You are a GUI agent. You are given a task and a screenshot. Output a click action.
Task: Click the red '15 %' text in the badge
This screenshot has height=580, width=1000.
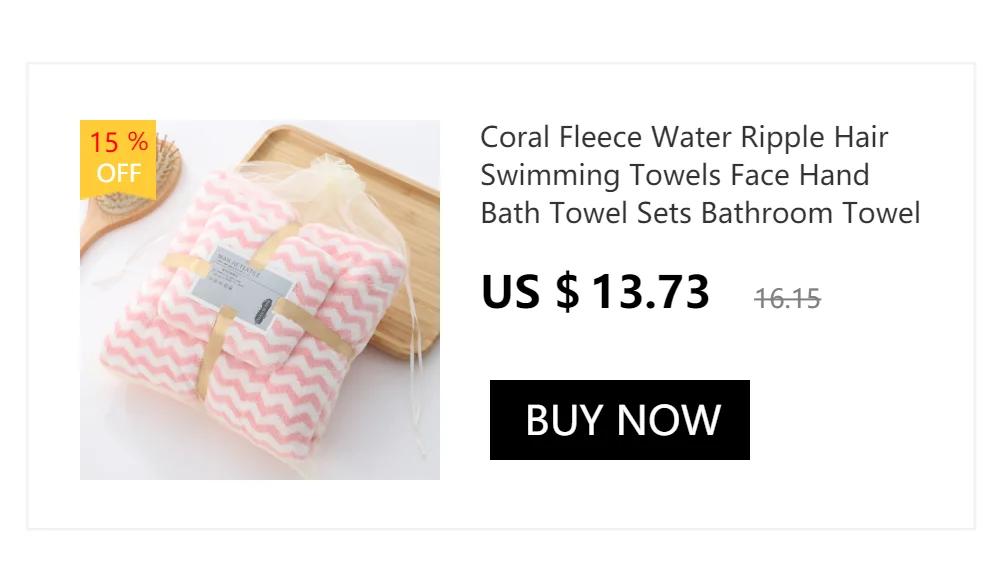(x=118, y=143)
